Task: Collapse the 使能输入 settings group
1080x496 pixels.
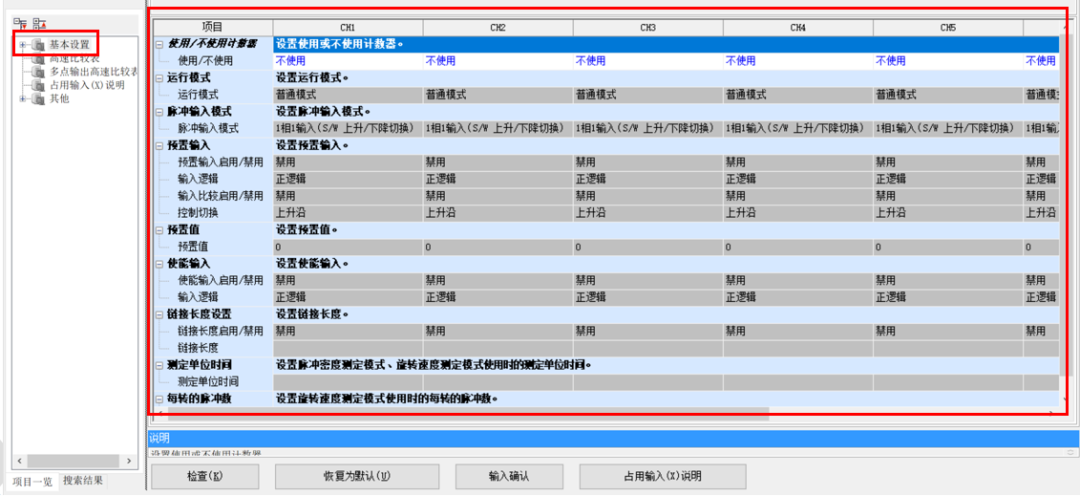Action: coord(160,263)
